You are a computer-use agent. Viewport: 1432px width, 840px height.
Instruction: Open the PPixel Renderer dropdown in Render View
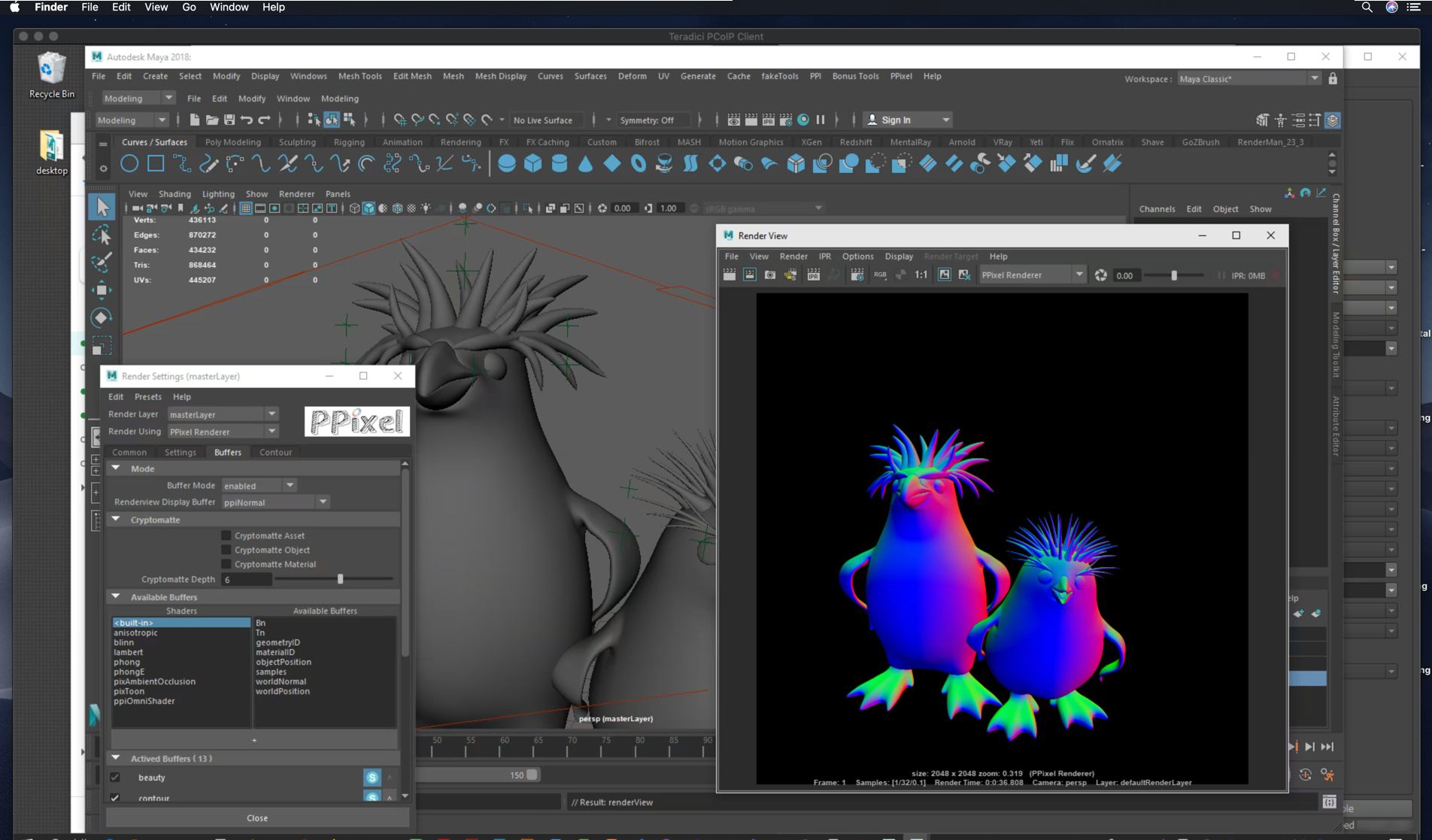1032,275
